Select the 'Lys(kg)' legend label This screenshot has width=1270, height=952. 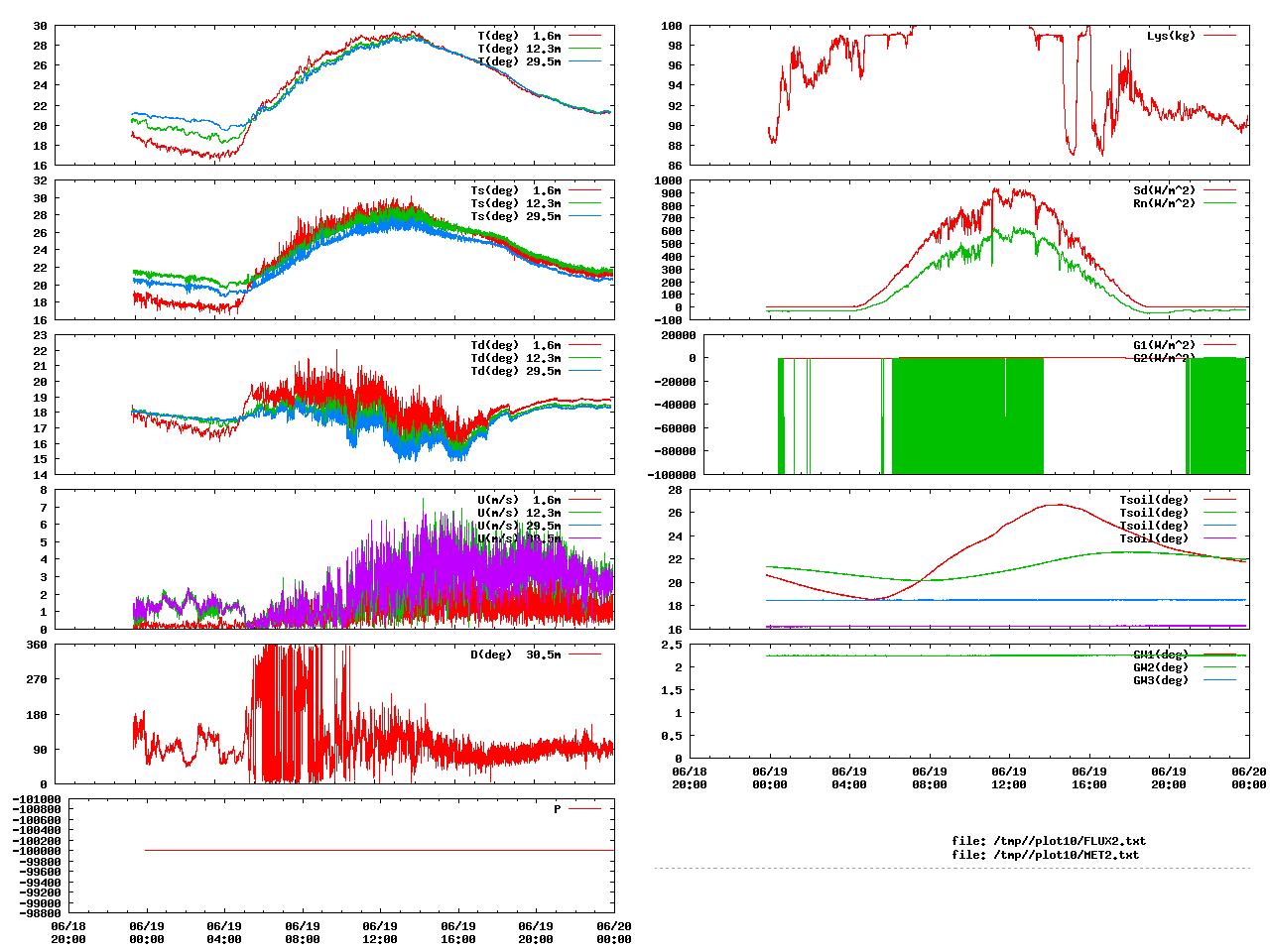pos(1171,36)
